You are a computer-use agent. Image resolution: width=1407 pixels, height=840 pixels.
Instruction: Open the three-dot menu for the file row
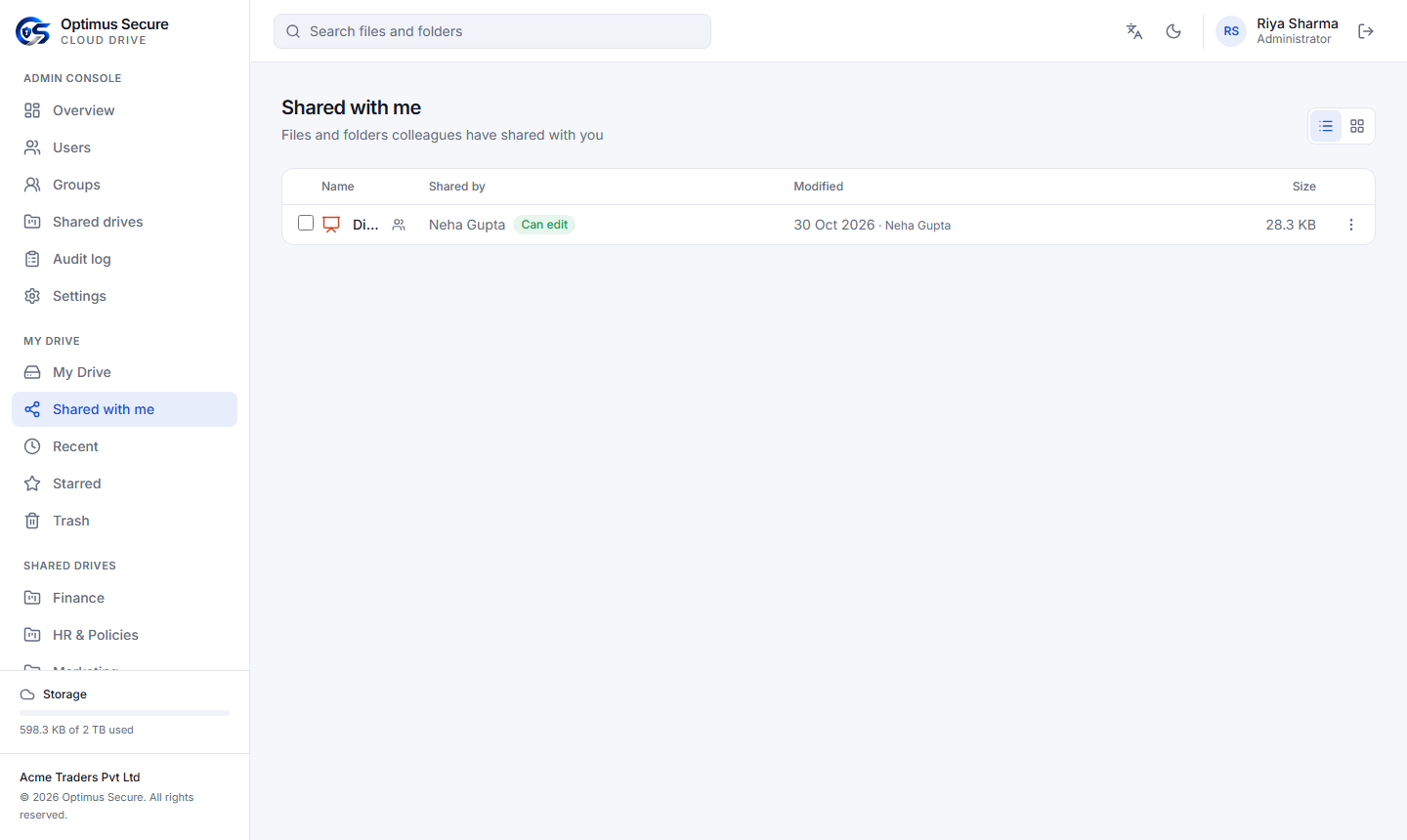[1351, 225]
